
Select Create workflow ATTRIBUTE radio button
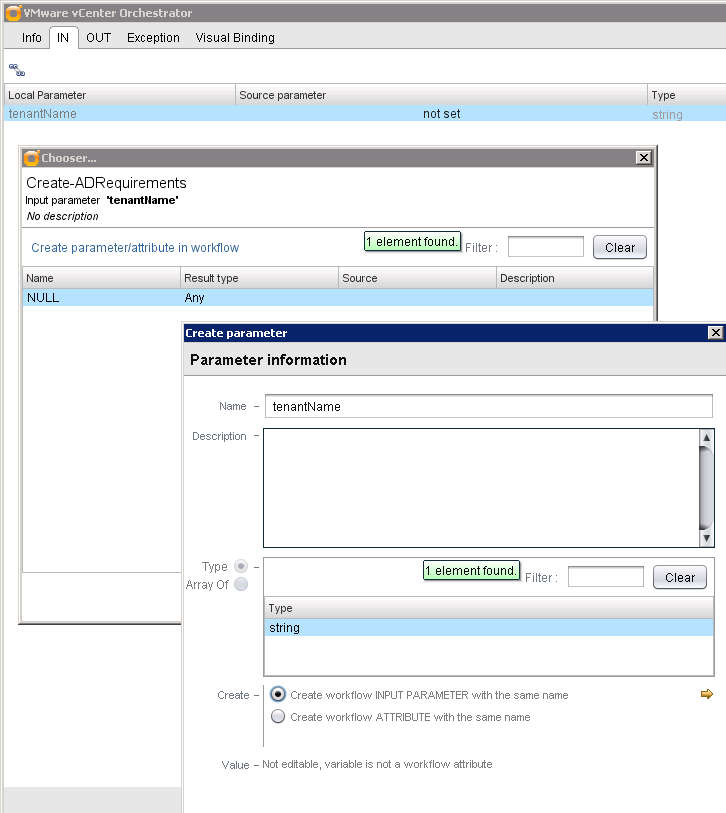point(278,717)
